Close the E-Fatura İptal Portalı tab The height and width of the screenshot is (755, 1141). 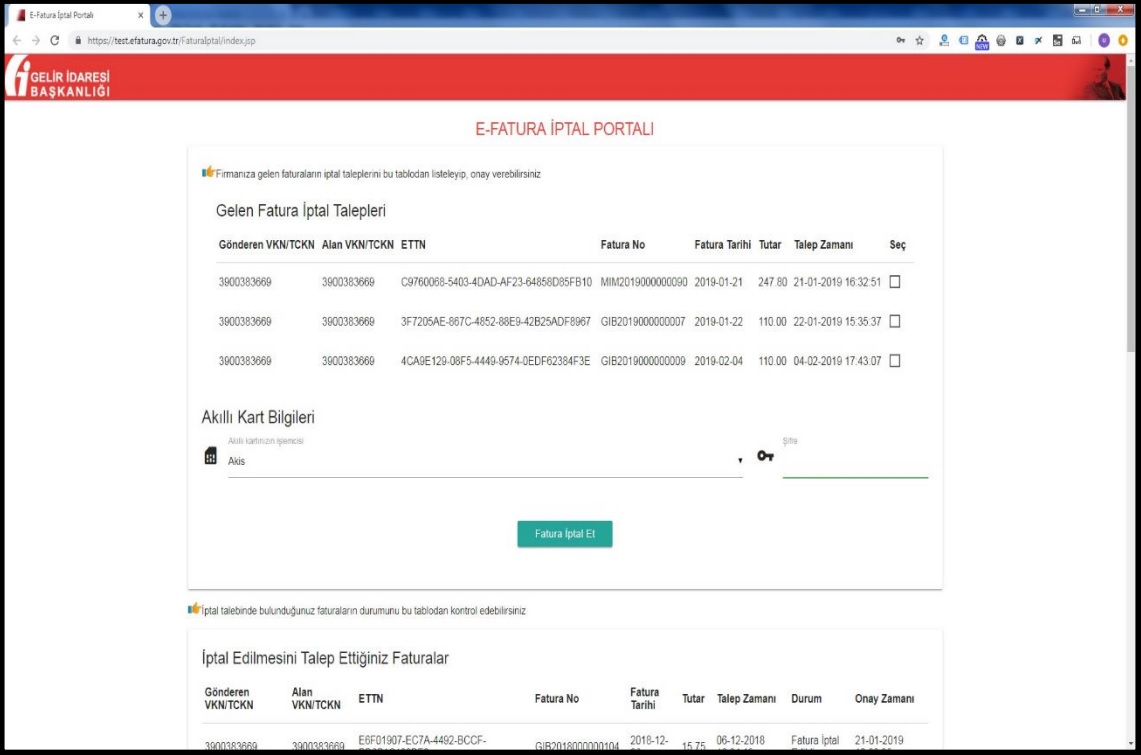(x=141, y=14)
